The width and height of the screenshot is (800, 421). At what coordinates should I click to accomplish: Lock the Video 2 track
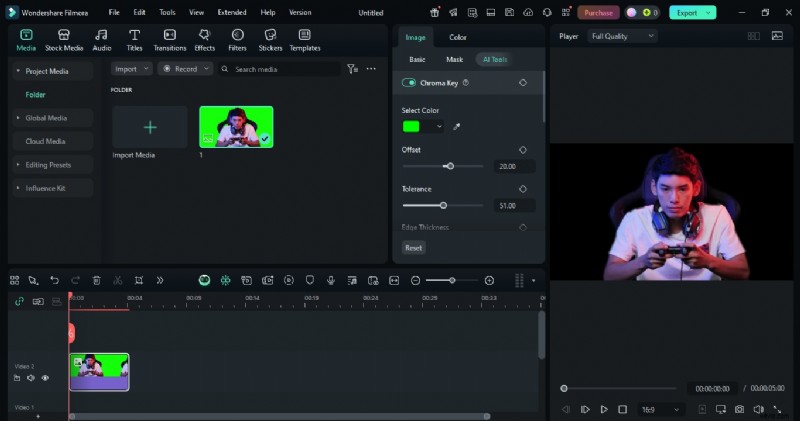click(17, 378)
